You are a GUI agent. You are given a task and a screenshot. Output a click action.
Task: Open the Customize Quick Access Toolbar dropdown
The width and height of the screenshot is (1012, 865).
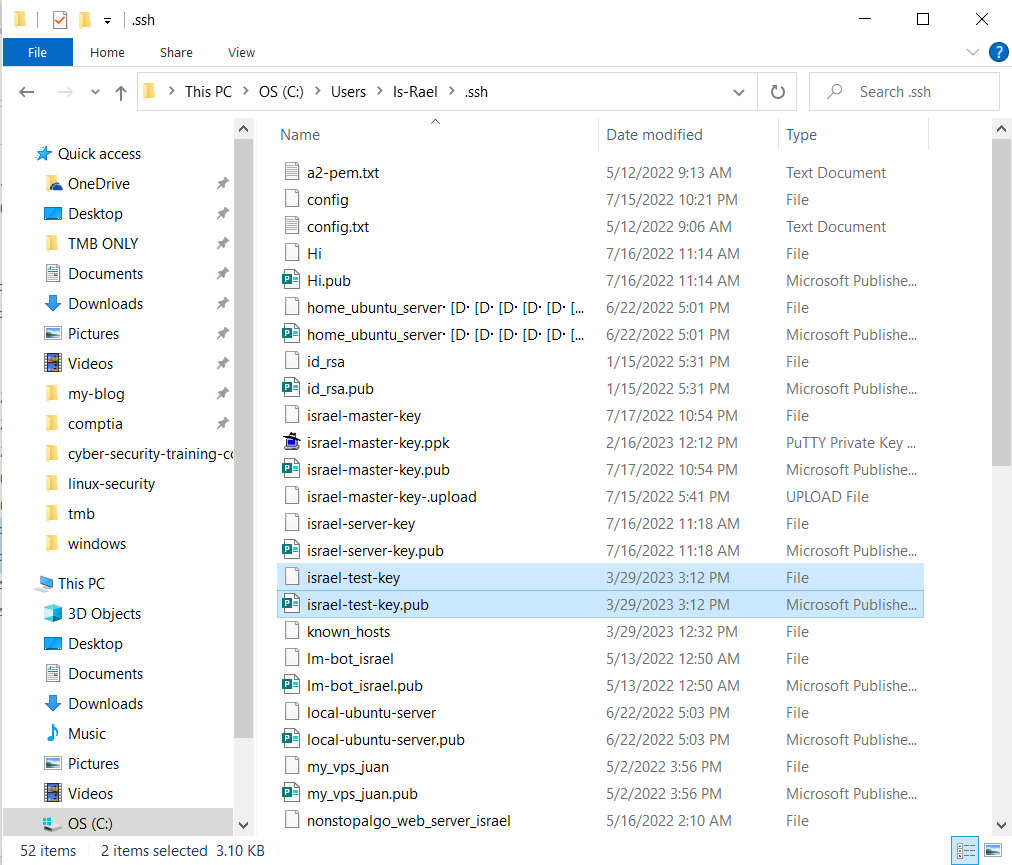pos(107,20)
